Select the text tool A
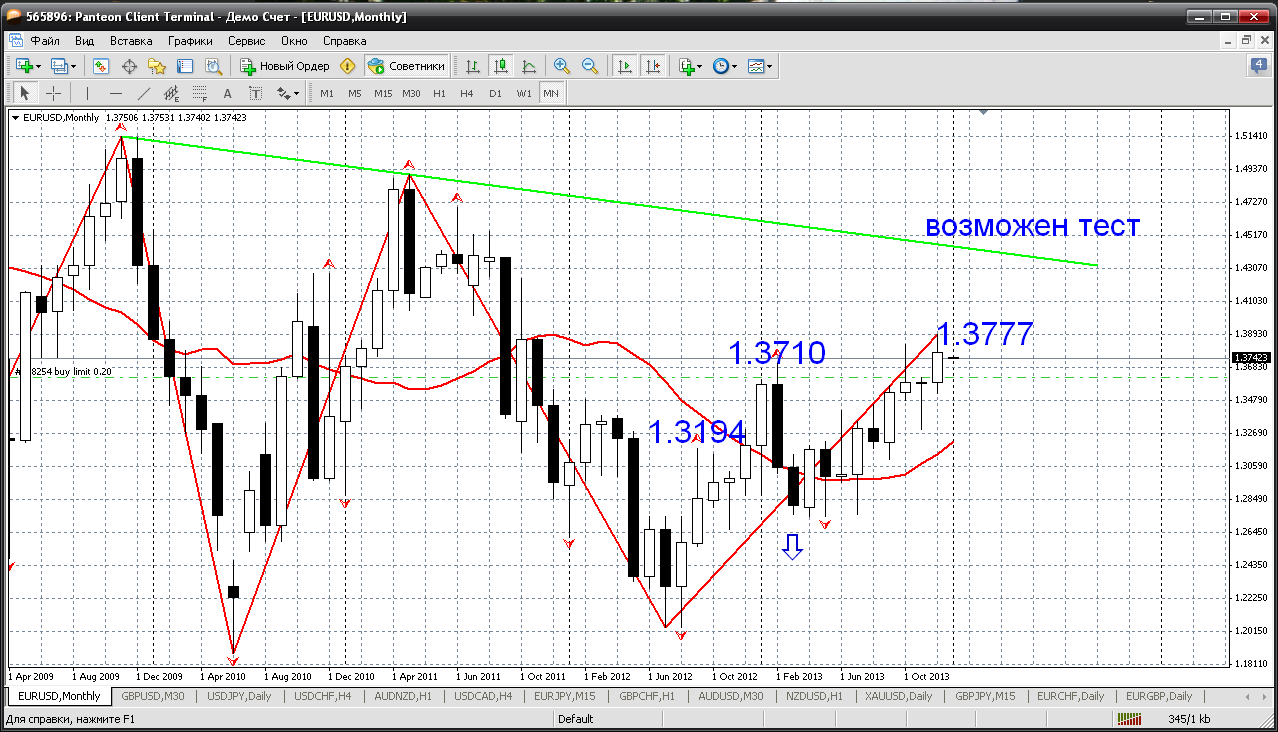Viewport: 1278px width, 732px height. pos(227,93)
